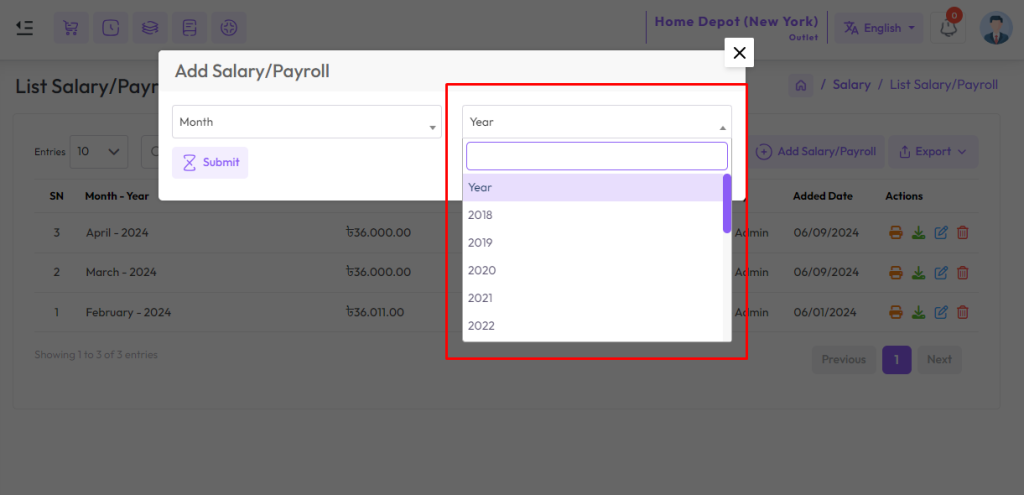Open the user profile avatar
The image size is (1024, 495).
point(996,28)
